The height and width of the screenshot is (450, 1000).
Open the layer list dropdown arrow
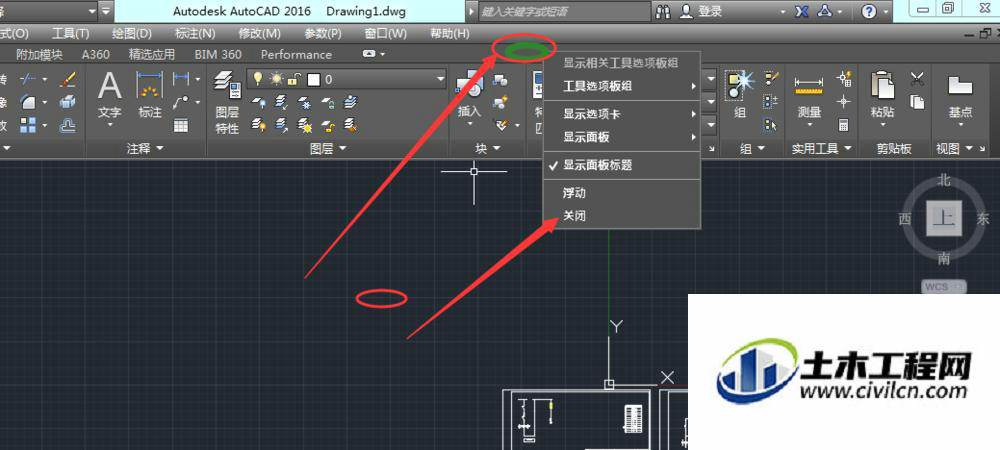pyautogui.click(x=439, y=80)
